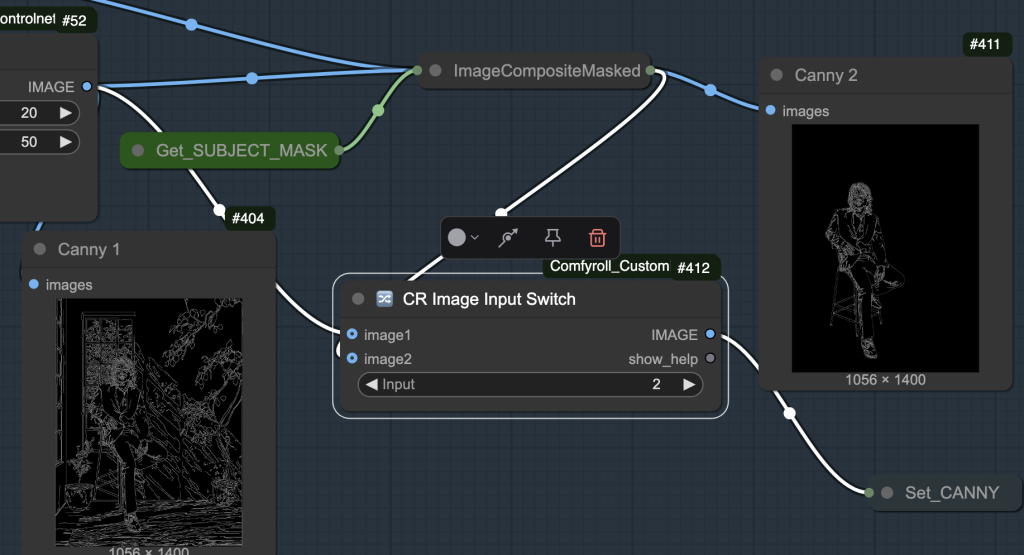The height and width of the screenshot is (555, 1024).
Task: Click the image1 input socket
Action: tap(352, 334)
